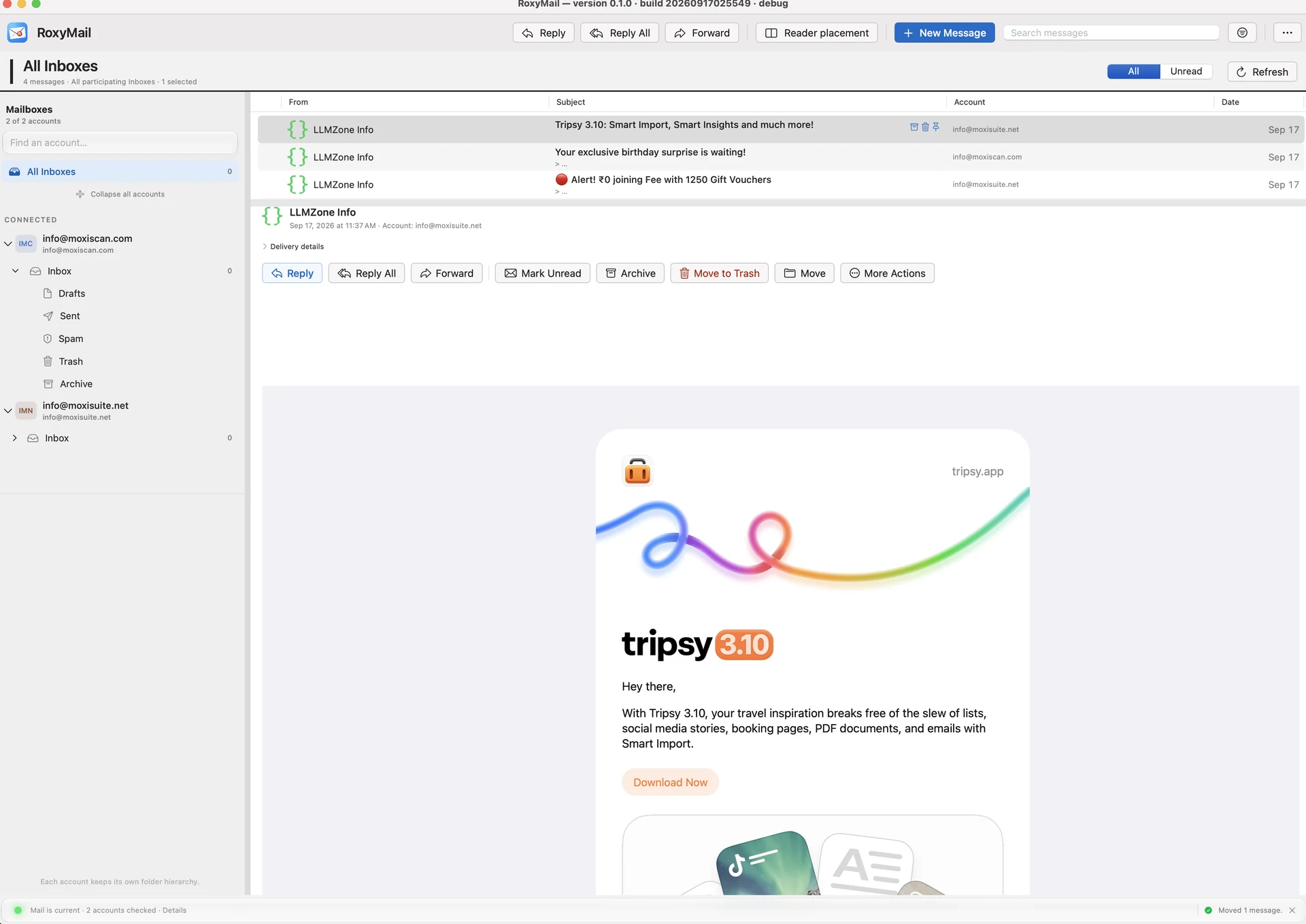Viewport: 1306px width, 924px height.
Task: Click Mark Unread in message actions
Action: (542, 273)
